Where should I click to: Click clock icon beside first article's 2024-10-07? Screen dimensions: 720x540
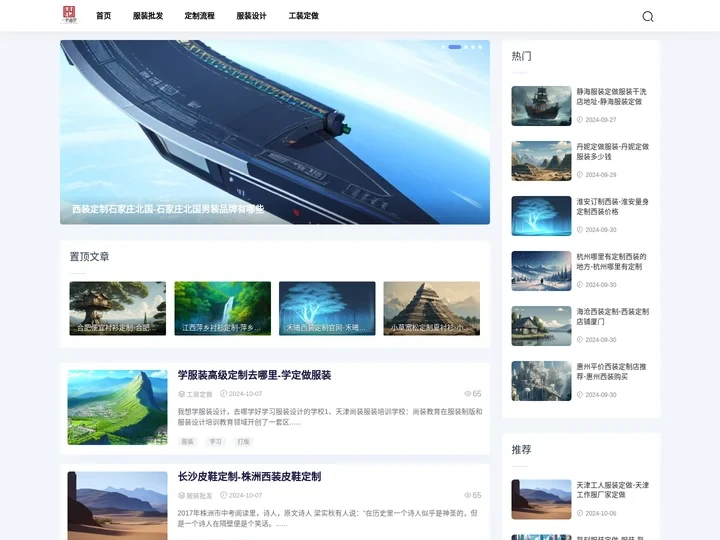[224, 394]
